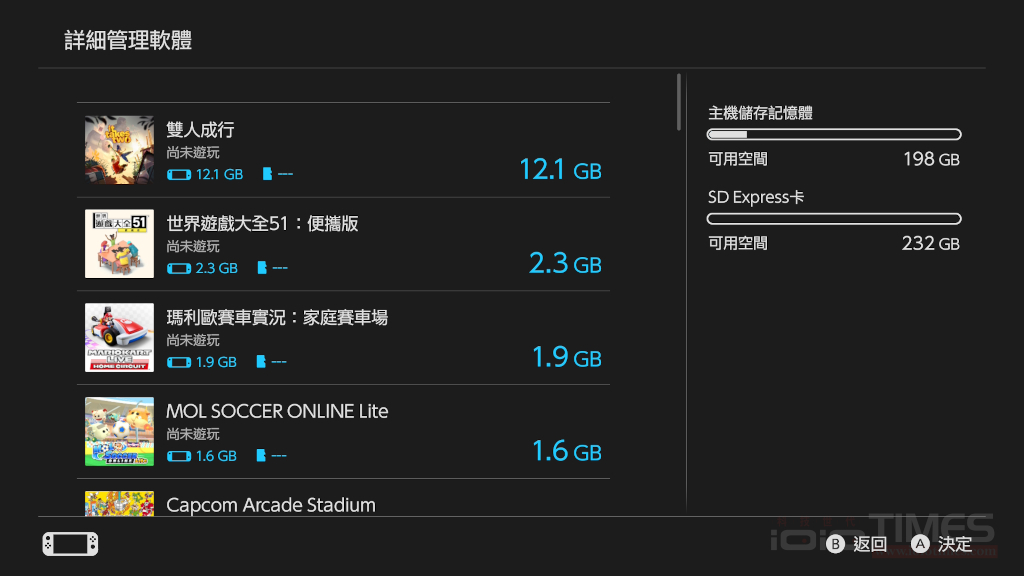The width and height of the screenshot is (1024, 576).
Task: Click the save data icon for 世界遊戲大全51
Action: [261, 267]
